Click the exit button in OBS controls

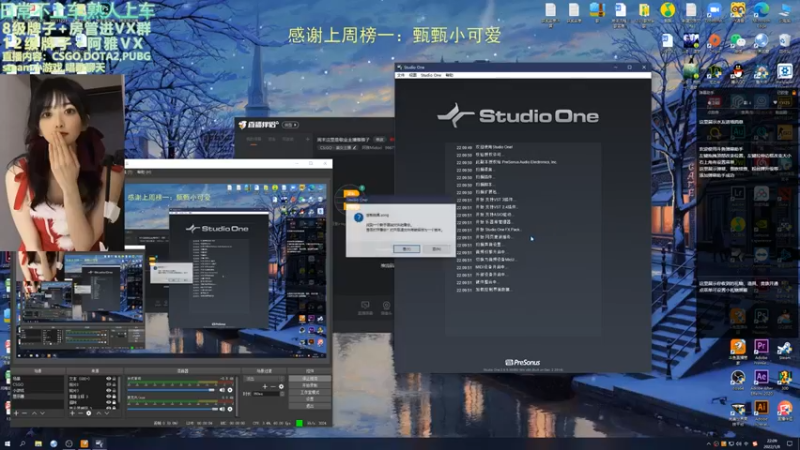310,406
